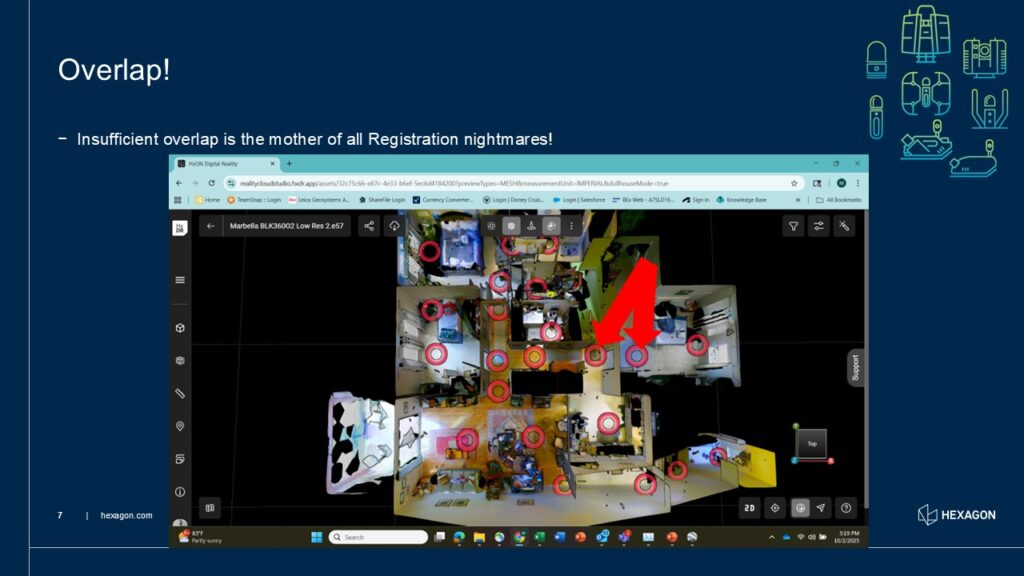Toggle the fly navigation arrow mode

(821, 508)
